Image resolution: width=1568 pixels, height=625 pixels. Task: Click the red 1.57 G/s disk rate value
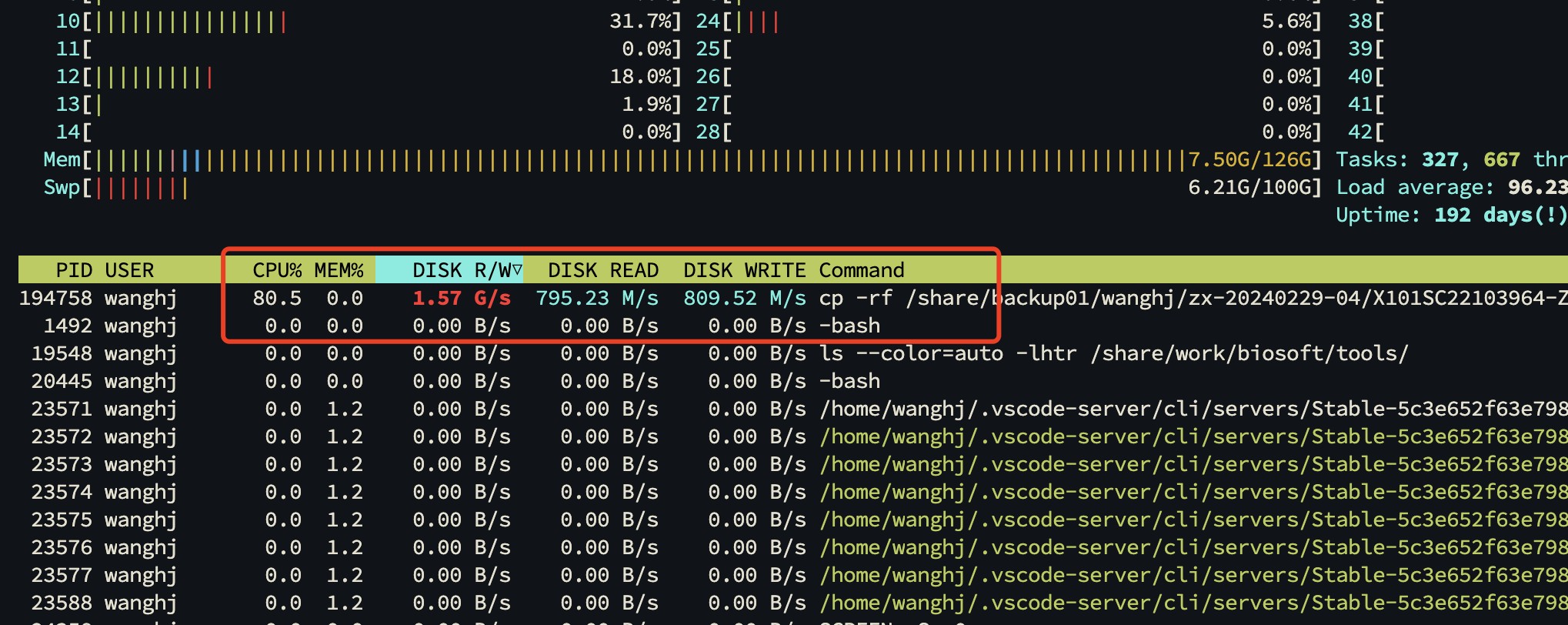[462, 298]
